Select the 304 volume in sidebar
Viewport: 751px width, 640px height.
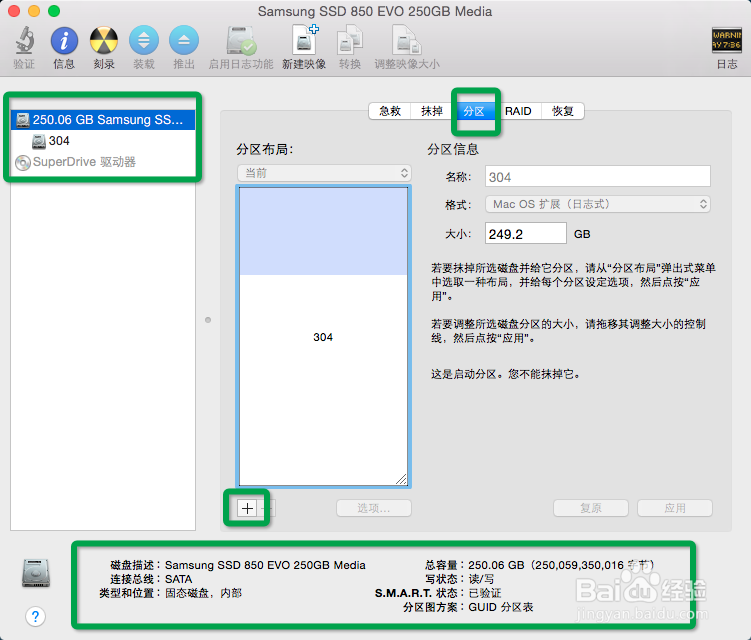[103, 141]
